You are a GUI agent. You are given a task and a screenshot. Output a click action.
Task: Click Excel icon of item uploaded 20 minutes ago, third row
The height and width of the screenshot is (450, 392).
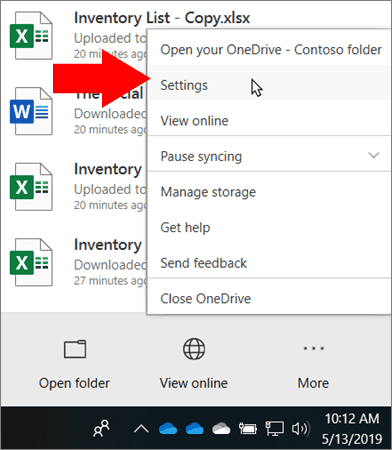(x=31, y=187)
